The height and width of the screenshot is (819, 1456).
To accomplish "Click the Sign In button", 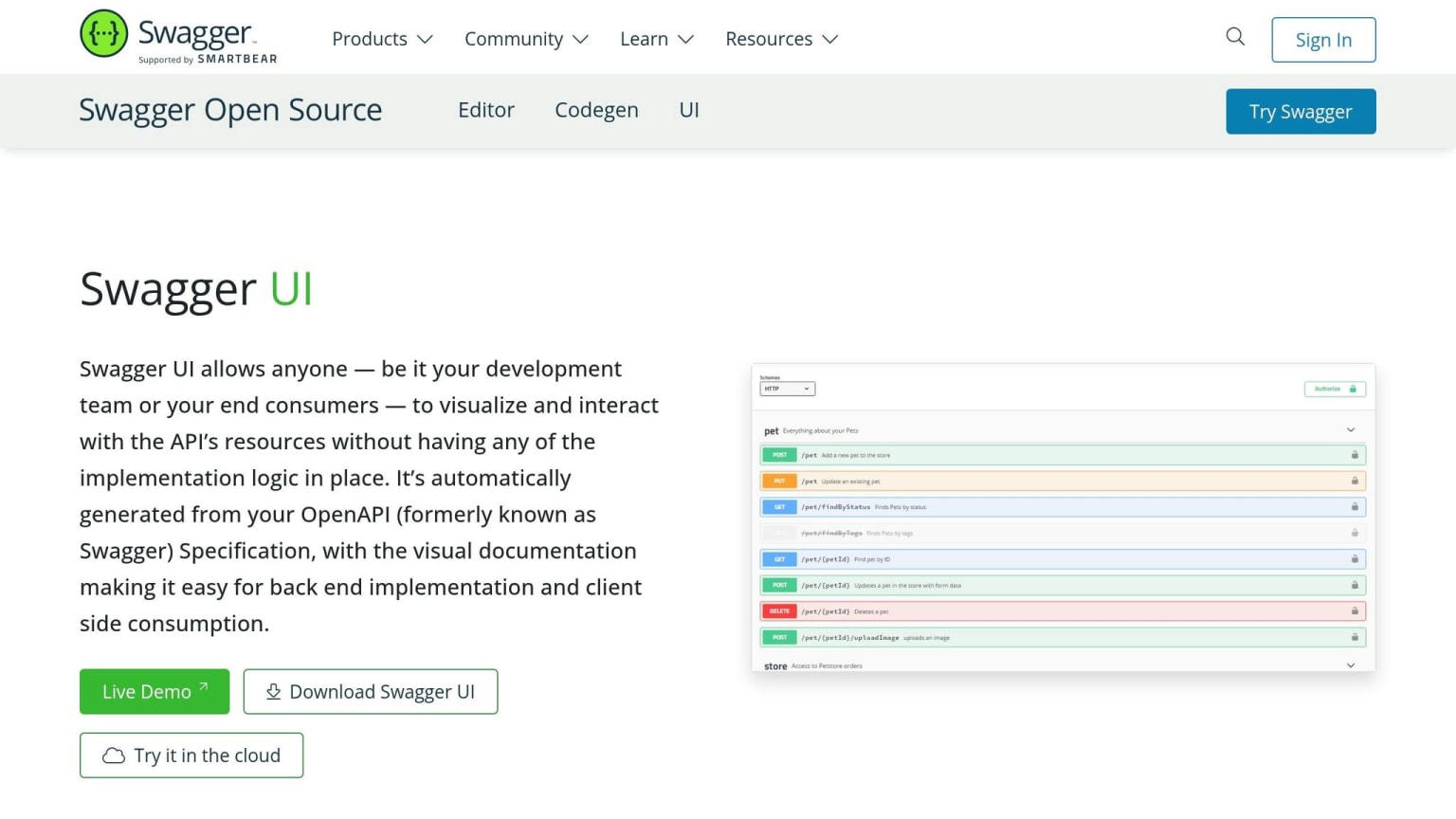I will (x=1323, y=40).
